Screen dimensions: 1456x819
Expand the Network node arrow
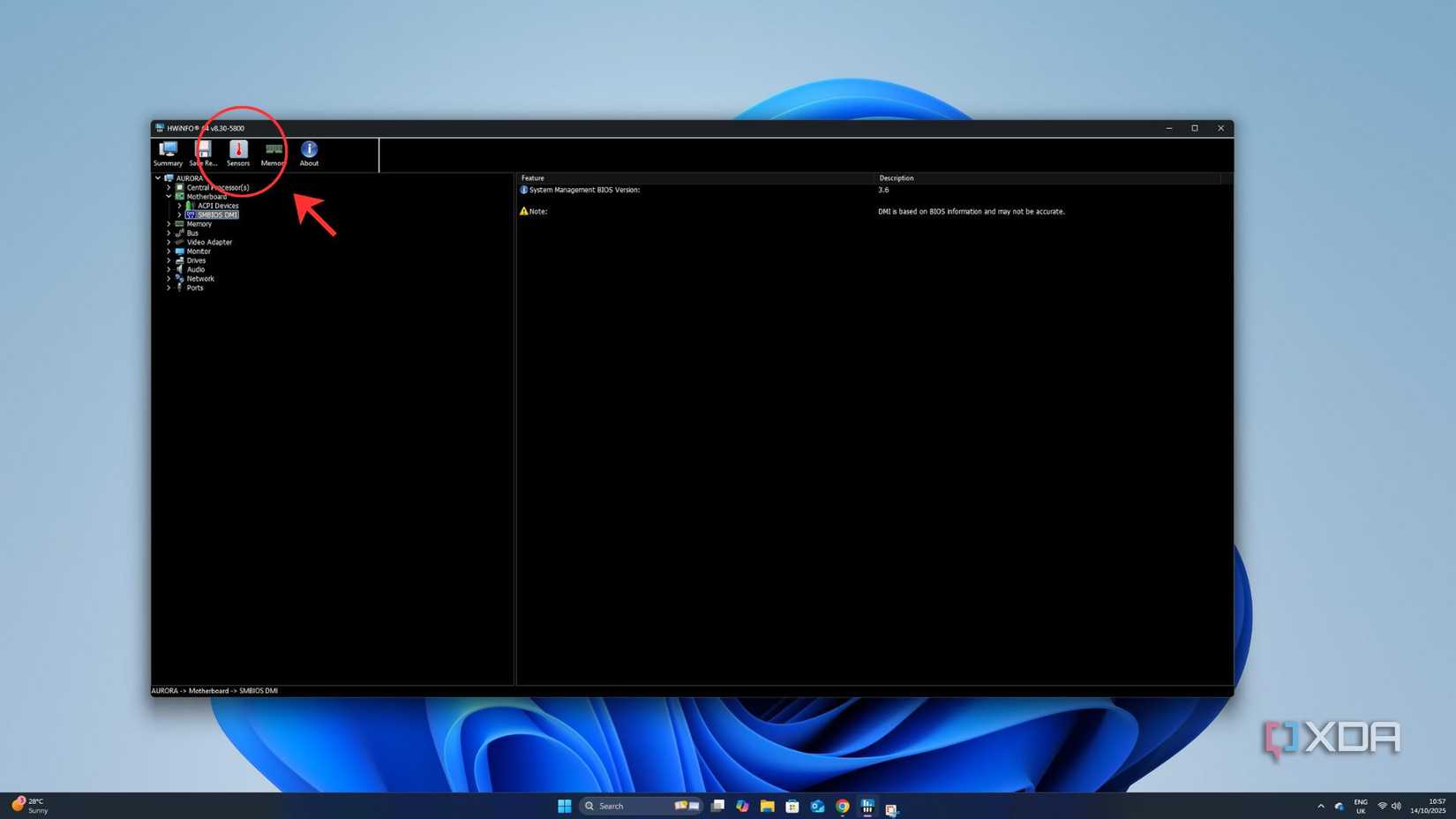pos(169,279)
